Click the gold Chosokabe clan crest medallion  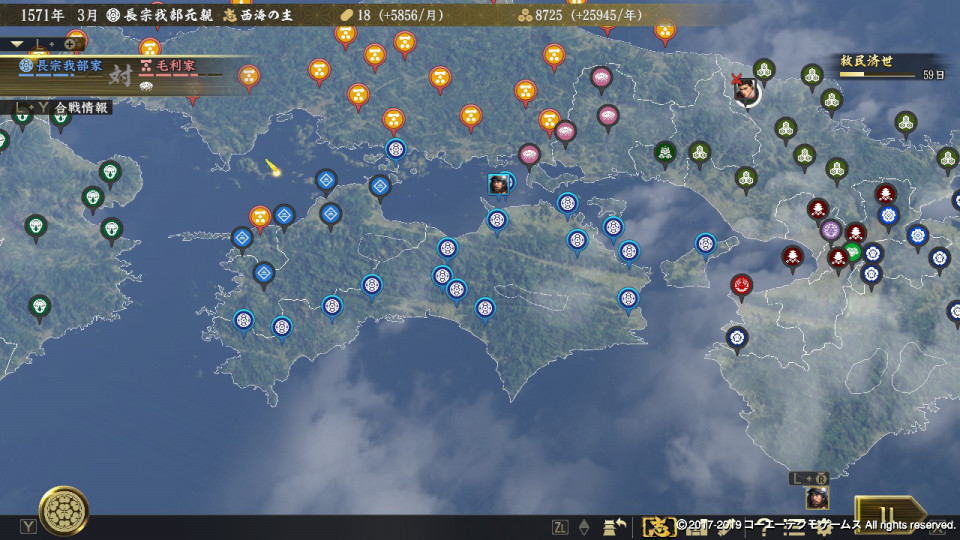pyautogui.click(x=64, y=511)
